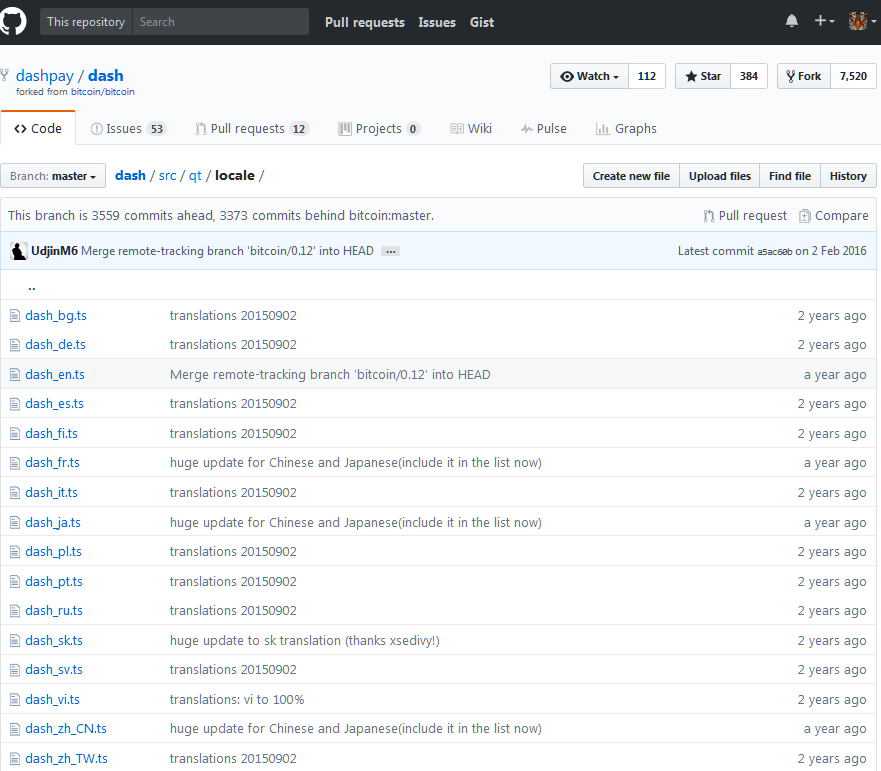The width and height of the screenshot is (881, 771).
Task: Navigate to src folder in breadcrumb
Action: point(167,176)
